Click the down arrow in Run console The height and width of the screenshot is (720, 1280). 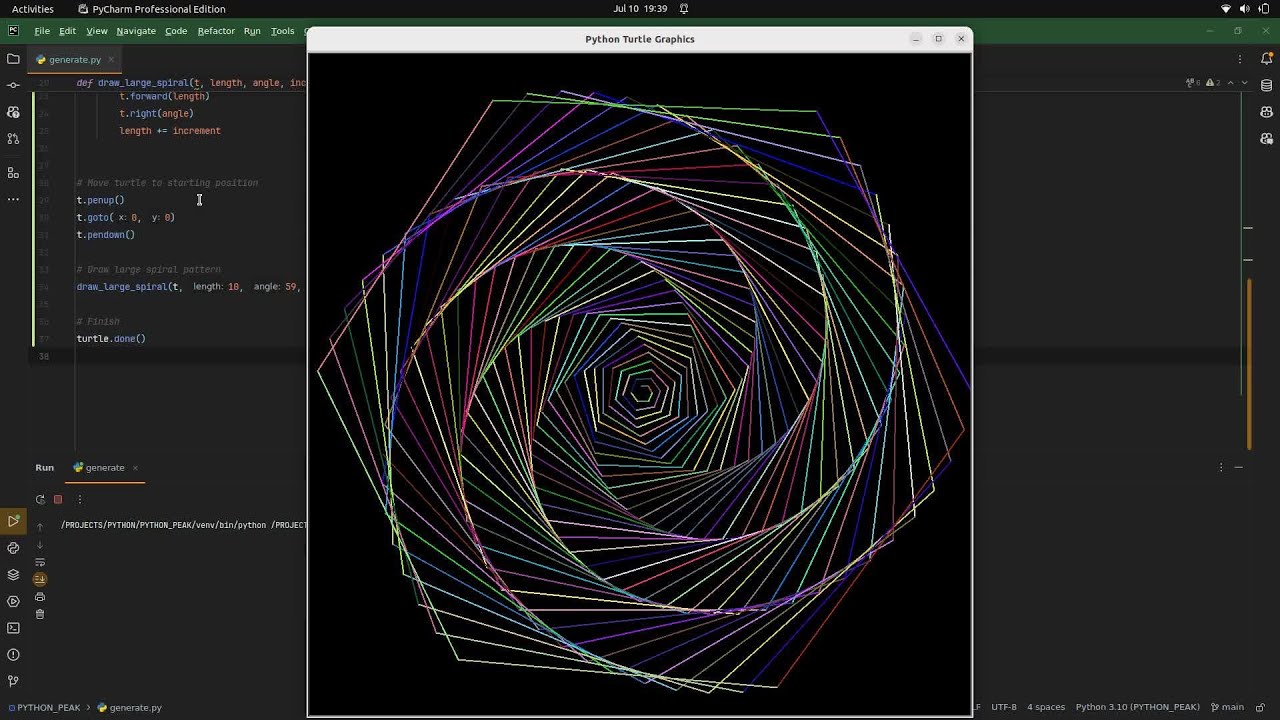point(40,545)
